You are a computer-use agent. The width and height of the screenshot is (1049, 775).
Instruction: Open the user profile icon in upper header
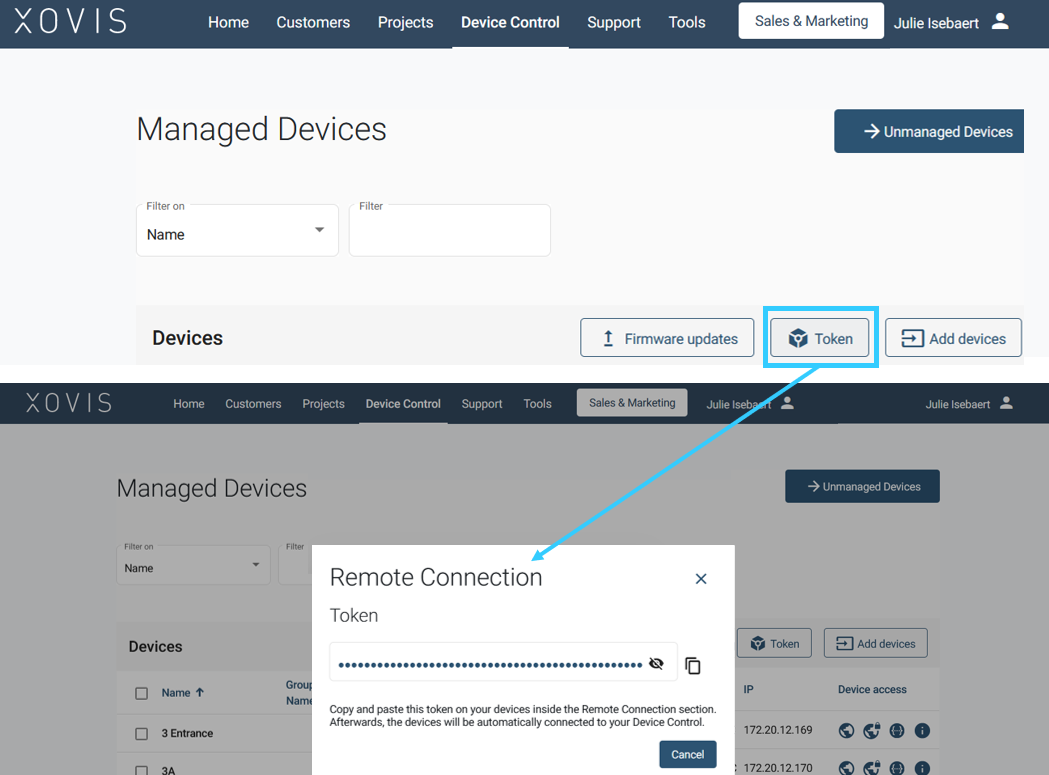(x=1000, y=21)
